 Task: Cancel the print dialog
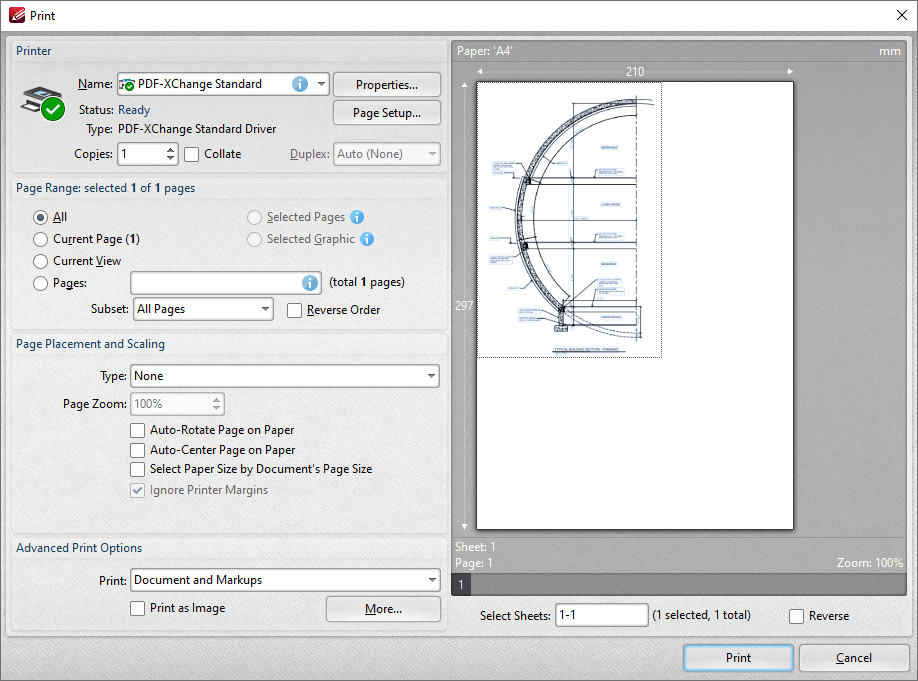[x=854, y=658]
